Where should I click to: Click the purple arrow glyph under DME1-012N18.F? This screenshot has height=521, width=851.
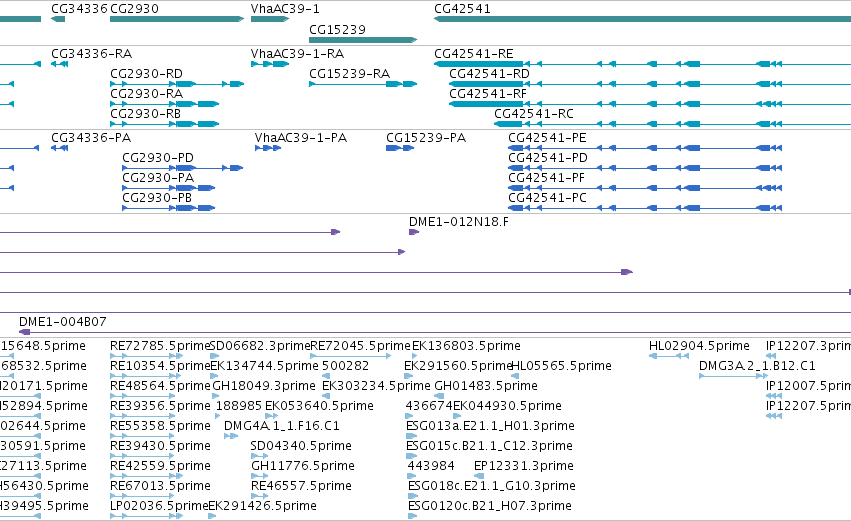414,232
